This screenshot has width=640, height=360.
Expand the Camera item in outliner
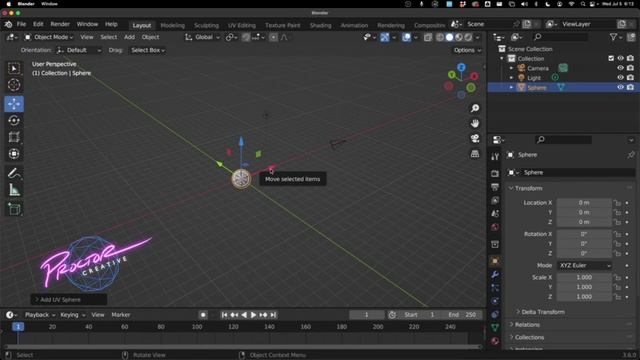click(x=511, y=68)
